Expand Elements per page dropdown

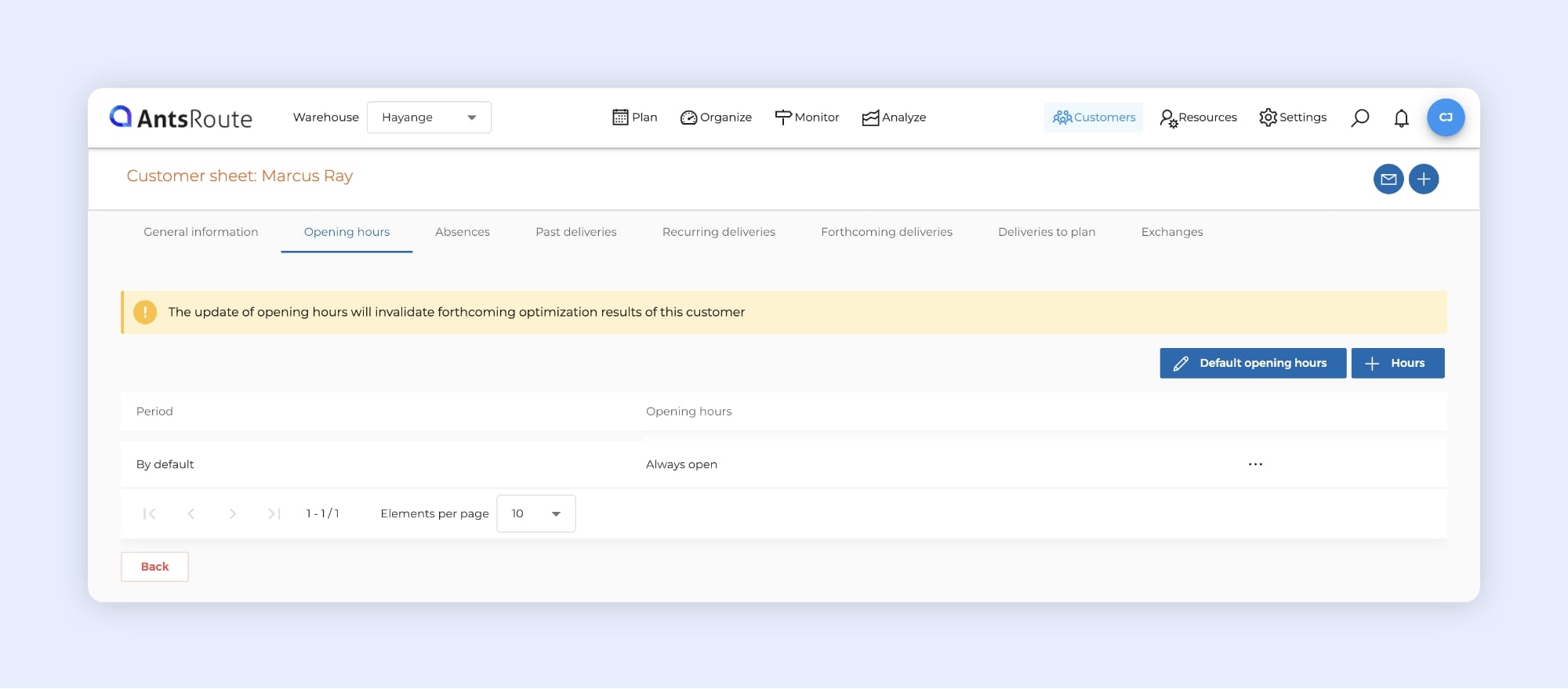pyautogui.click(x=536, y=513)
